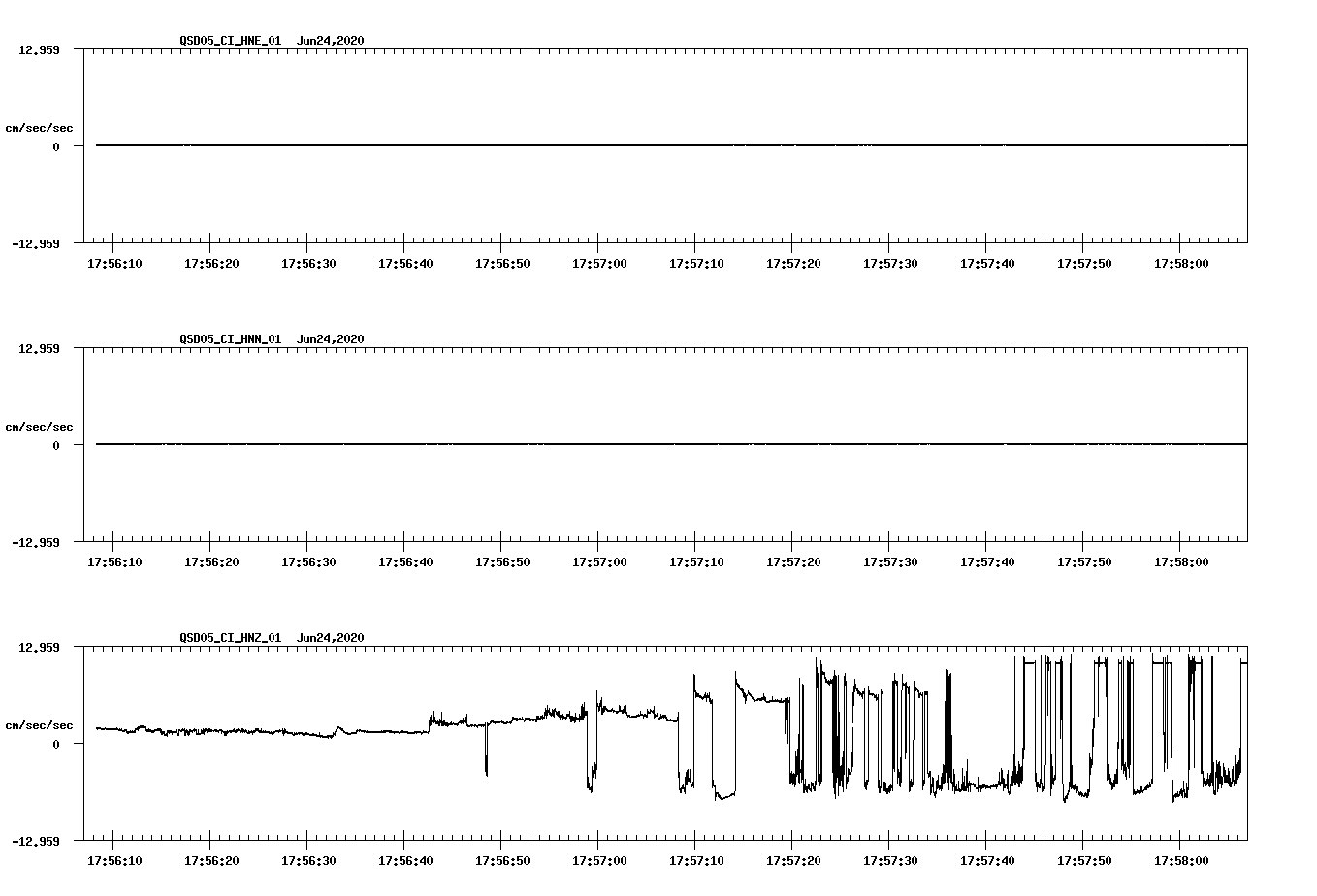Click the 17:56:20 time label under HNN chart
1317x896 pixels.
pos(211,561)
